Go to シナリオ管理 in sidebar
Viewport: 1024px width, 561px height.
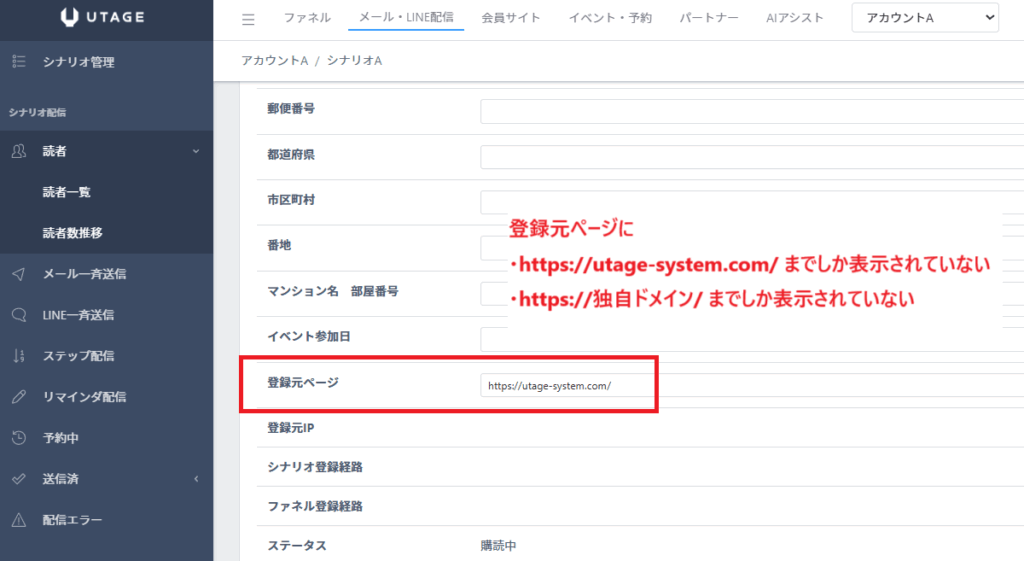tap(78, 62)
